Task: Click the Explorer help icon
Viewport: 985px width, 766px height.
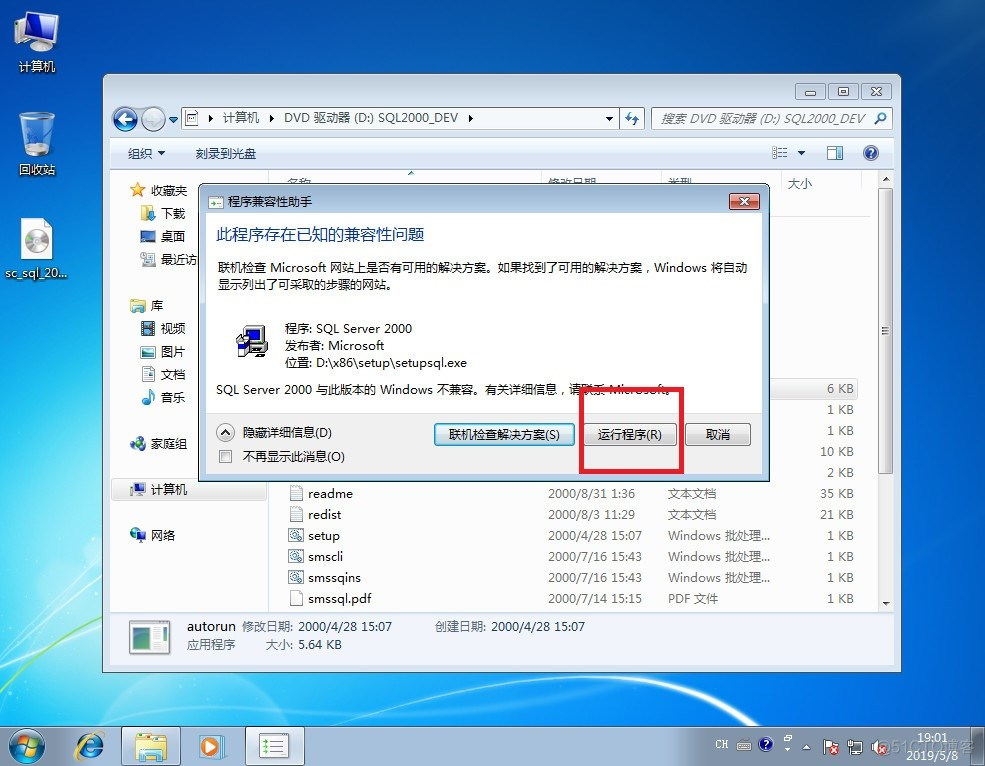Action: click(871, 153)
